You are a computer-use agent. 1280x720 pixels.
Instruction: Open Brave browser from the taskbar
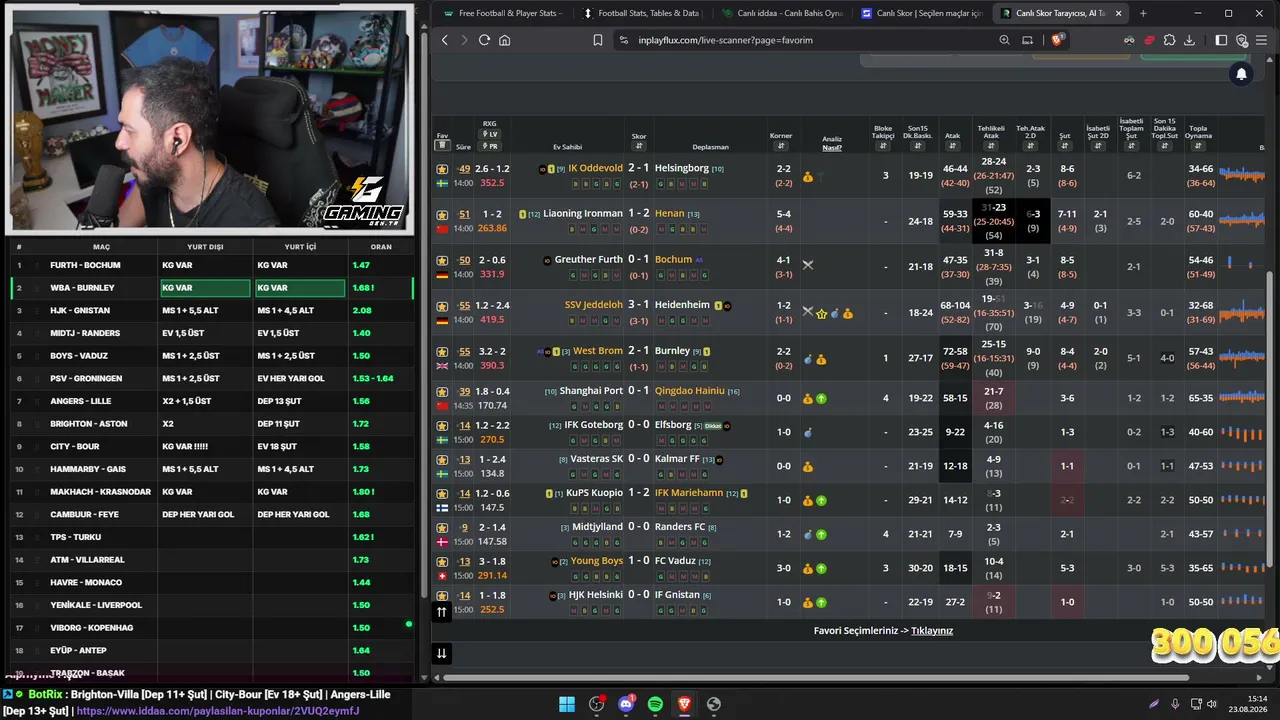(x=684, y=704)
